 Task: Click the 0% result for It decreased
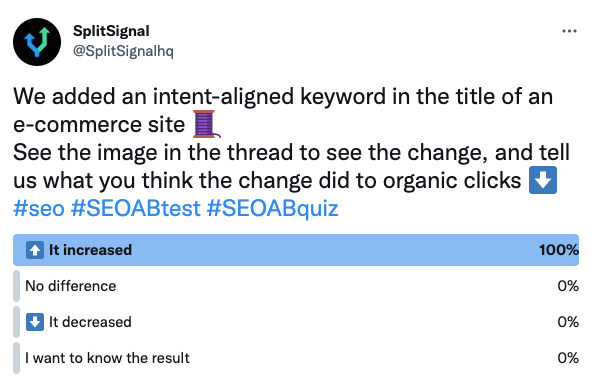(568, 322)
